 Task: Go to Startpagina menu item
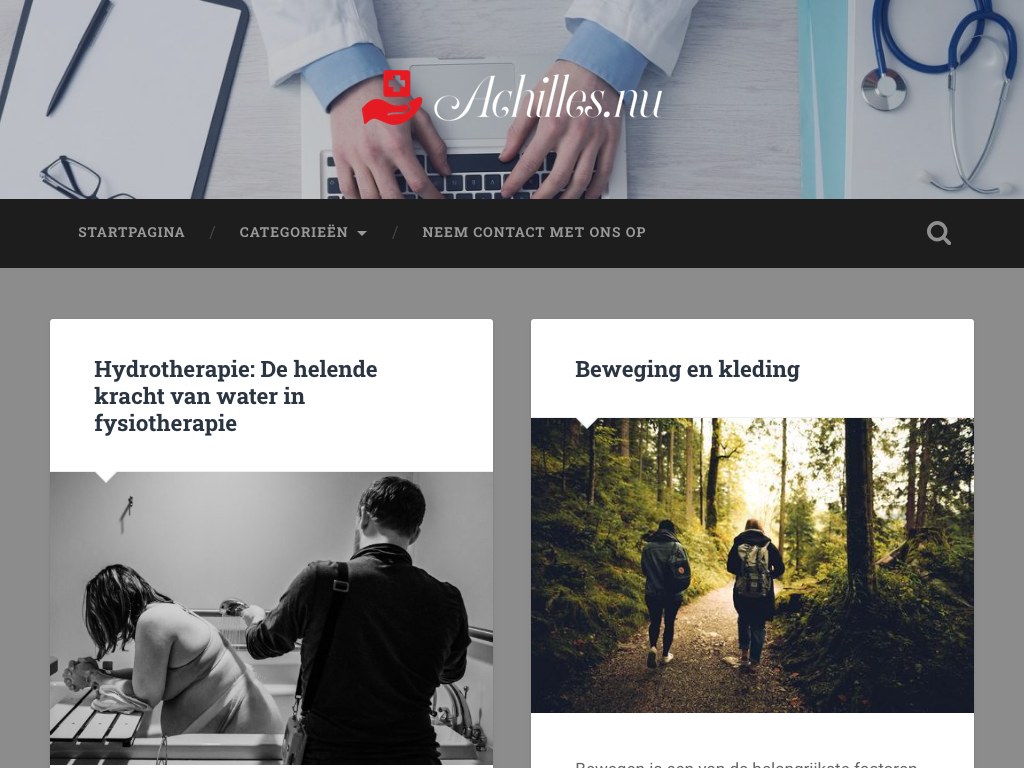(131, 232)
